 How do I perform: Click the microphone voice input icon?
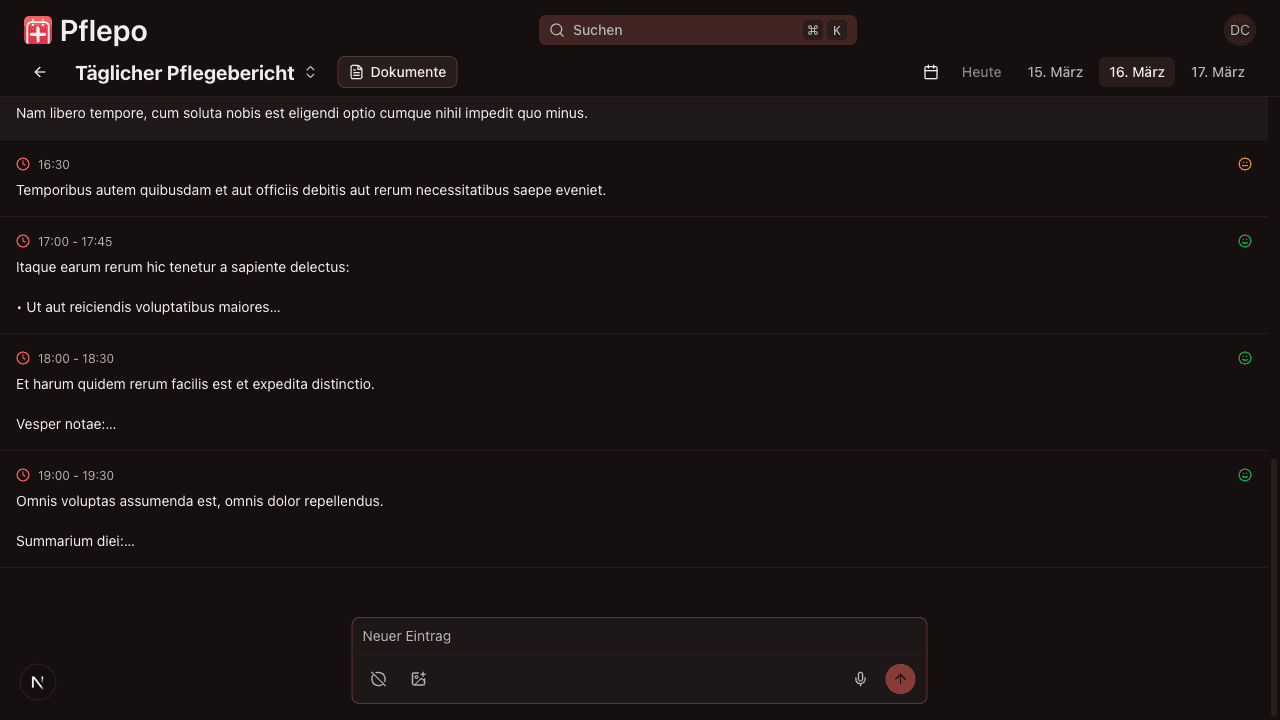tap(860, 679)
